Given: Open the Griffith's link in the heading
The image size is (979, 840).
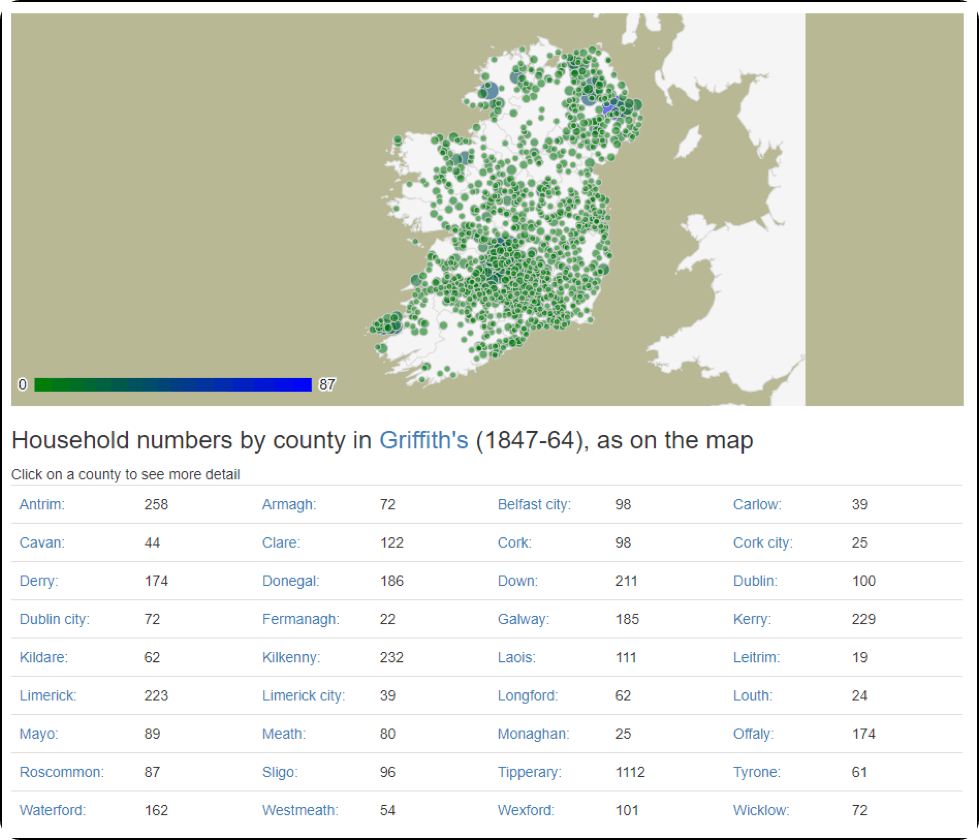Looking at the screenshot, I should (423, 440).
